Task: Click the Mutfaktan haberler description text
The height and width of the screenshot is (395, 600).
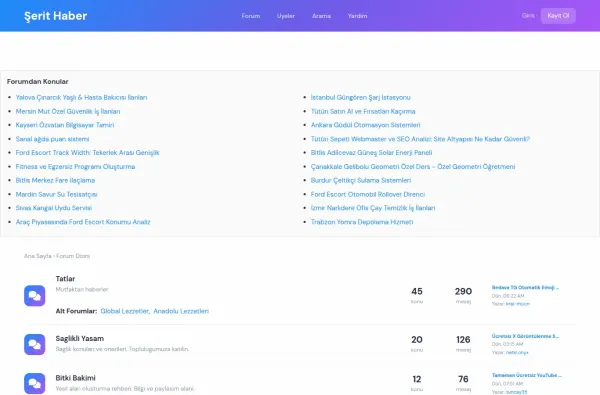Action: [x=82, y=289]
